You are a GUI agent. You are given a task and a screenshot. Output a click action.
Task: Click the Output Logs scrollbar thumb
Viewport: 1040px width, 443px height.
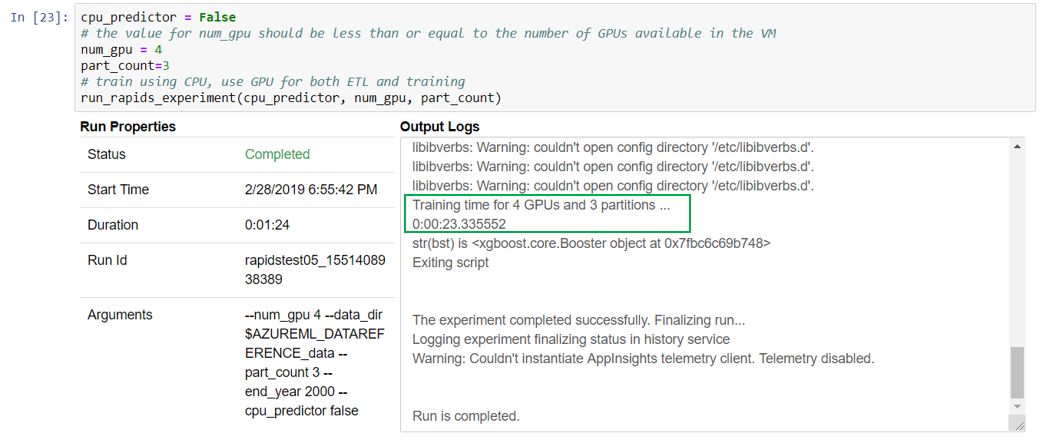point(1018,372)
